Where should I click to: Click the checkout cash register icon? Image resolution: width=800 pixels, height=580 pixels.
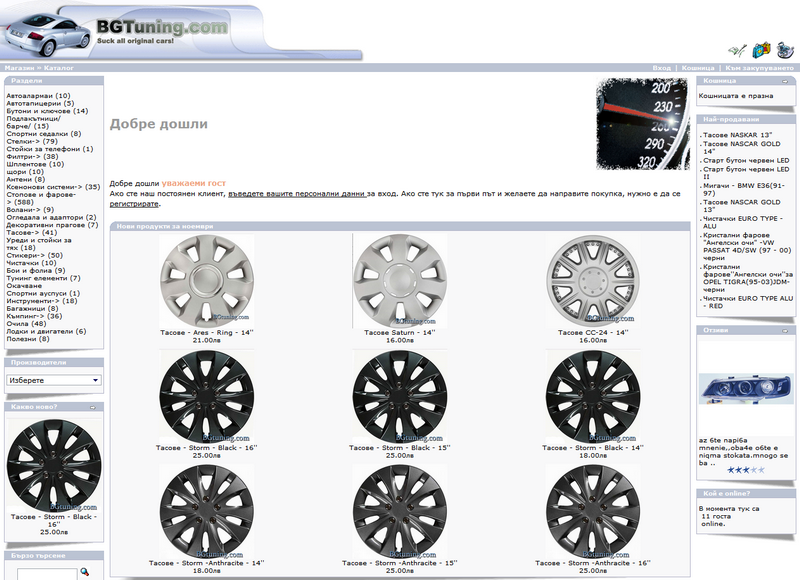point(785,49)
